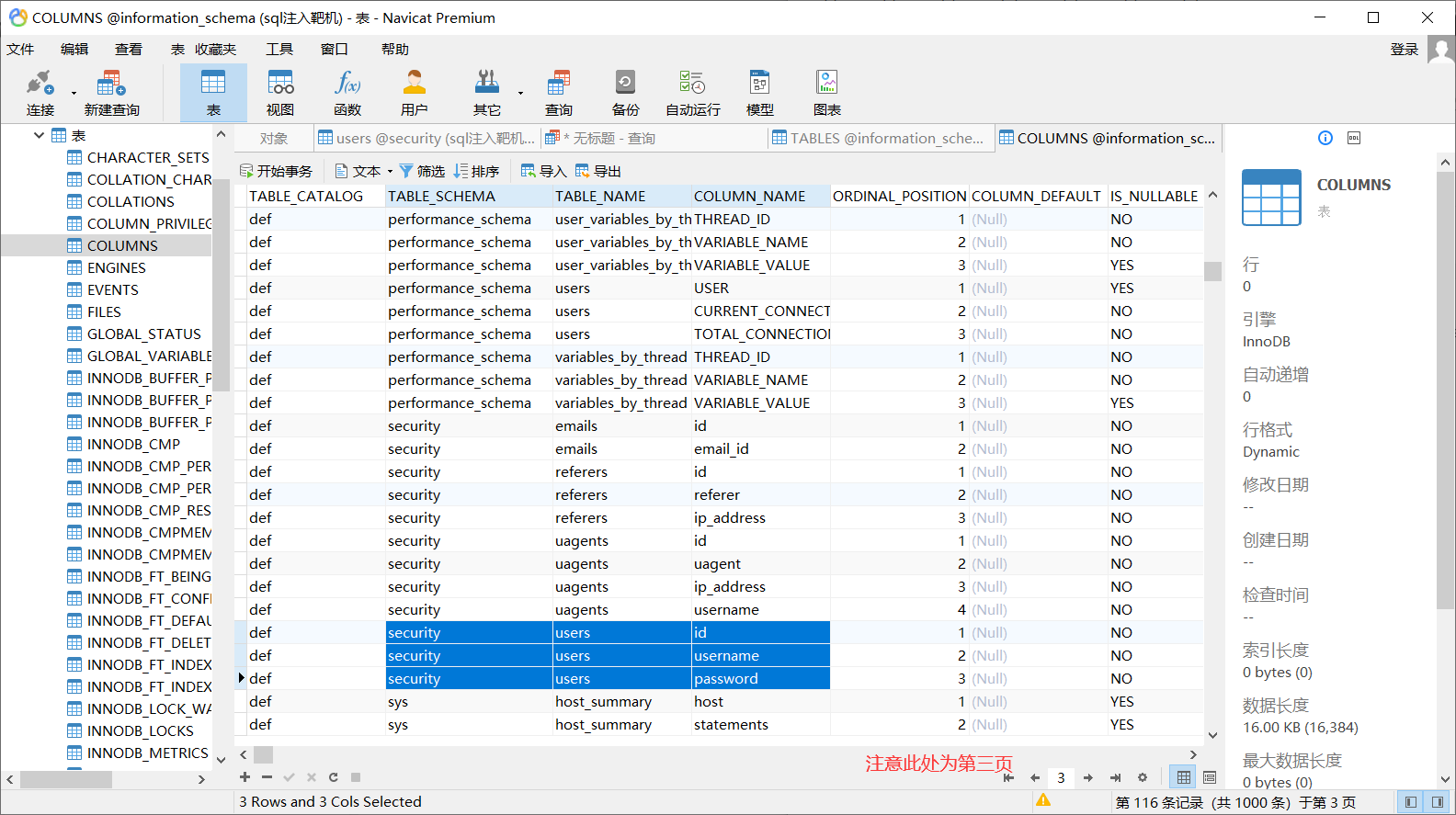
Task: Go to the previous page arrow
Action: click(x=1035, y=777)
